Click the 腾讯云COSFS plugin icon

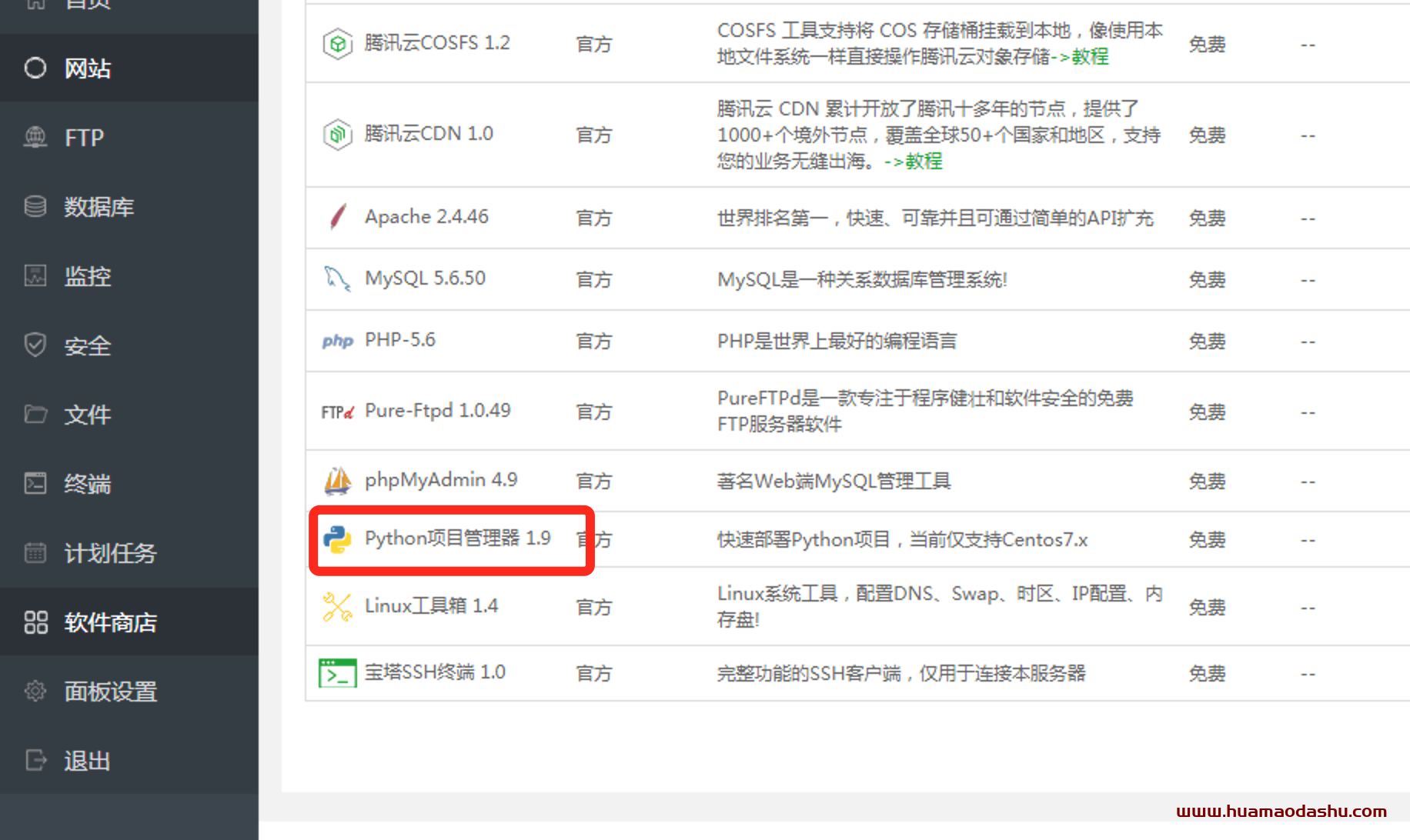(x=337, y=44)
